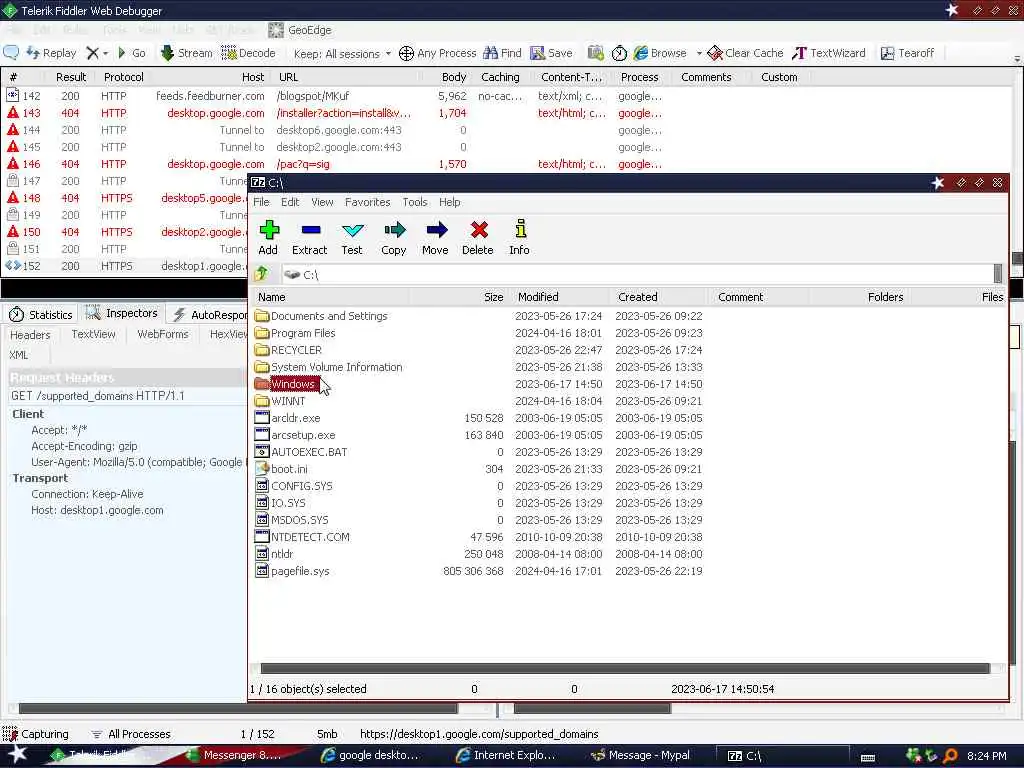Open Keep: All sessions dropdown
The height and width of the screenshot is (768, 1024).
[x=342, y=54]
